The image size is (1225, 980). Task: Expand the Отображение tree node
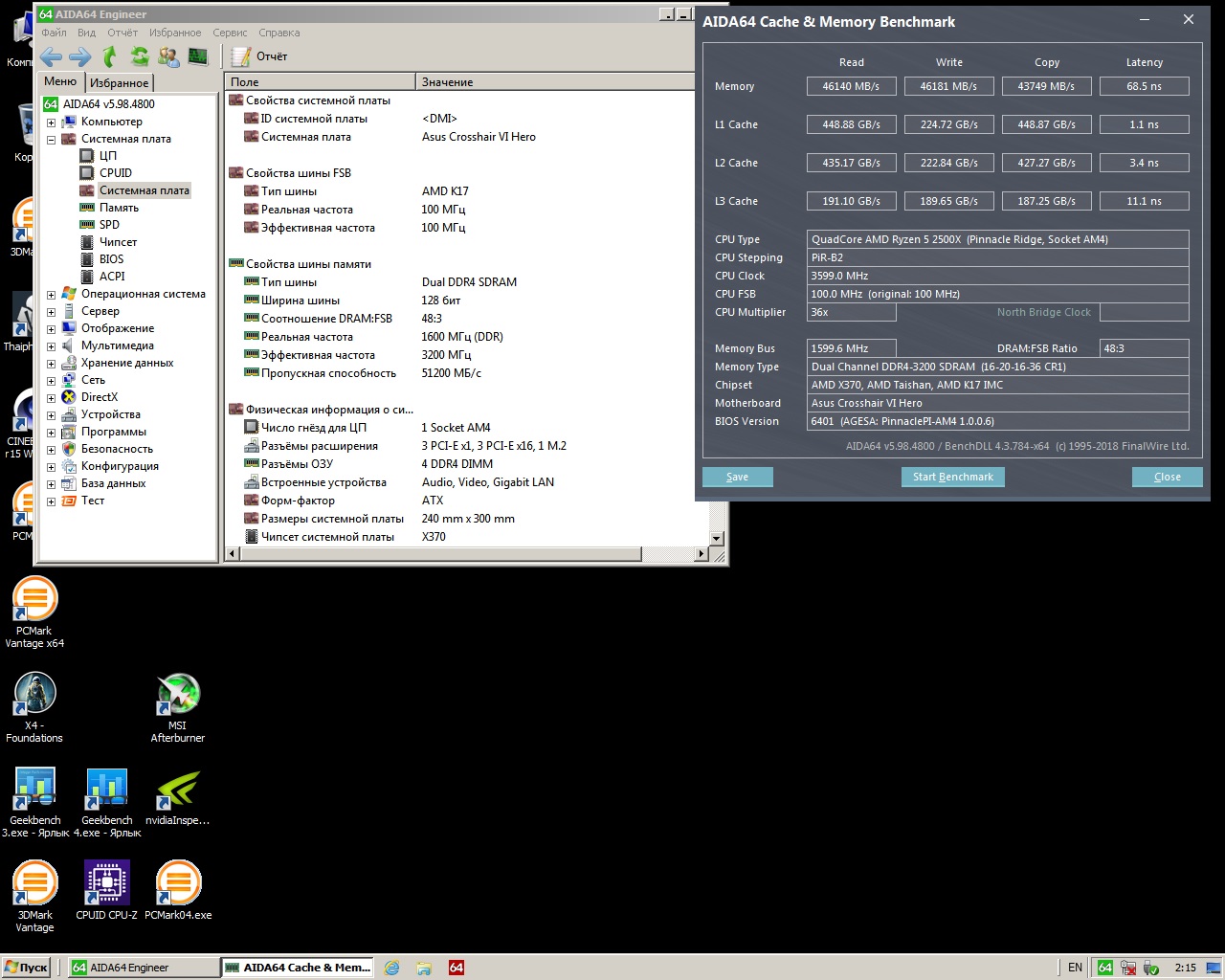(51, 329)
